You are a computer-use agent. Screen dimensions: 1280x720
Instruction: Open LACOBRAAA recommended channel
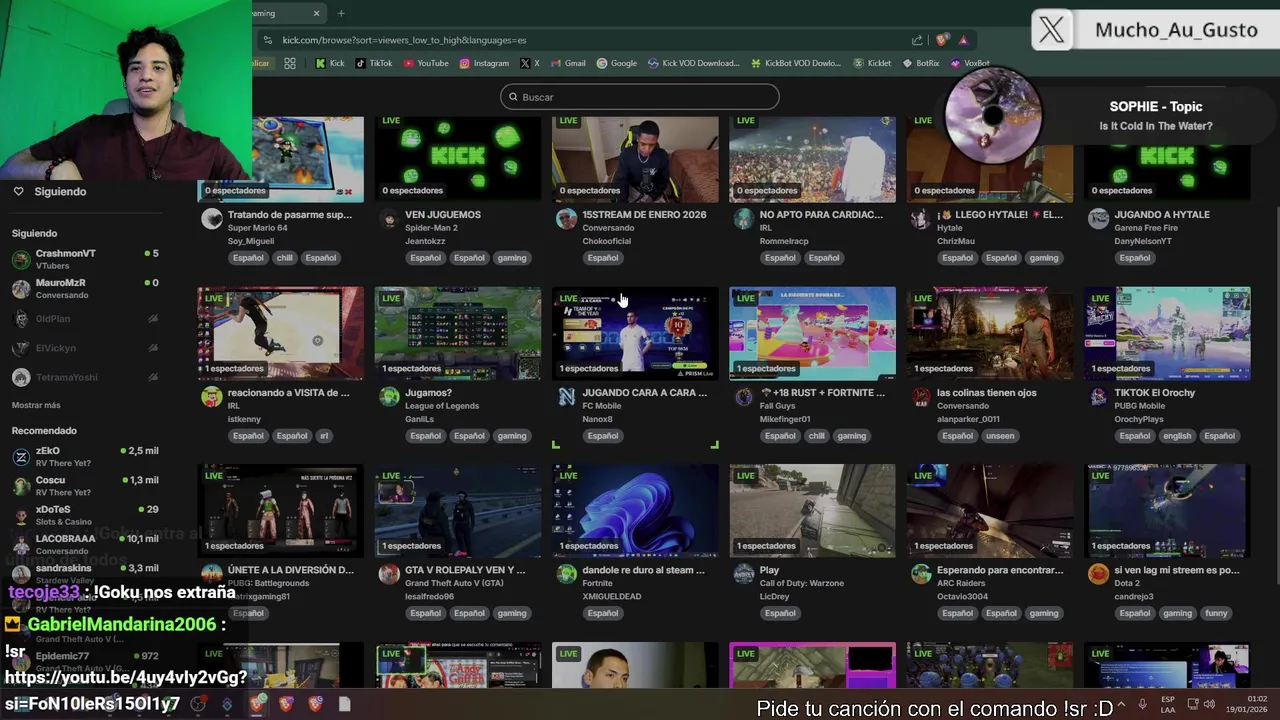[84, 544]
